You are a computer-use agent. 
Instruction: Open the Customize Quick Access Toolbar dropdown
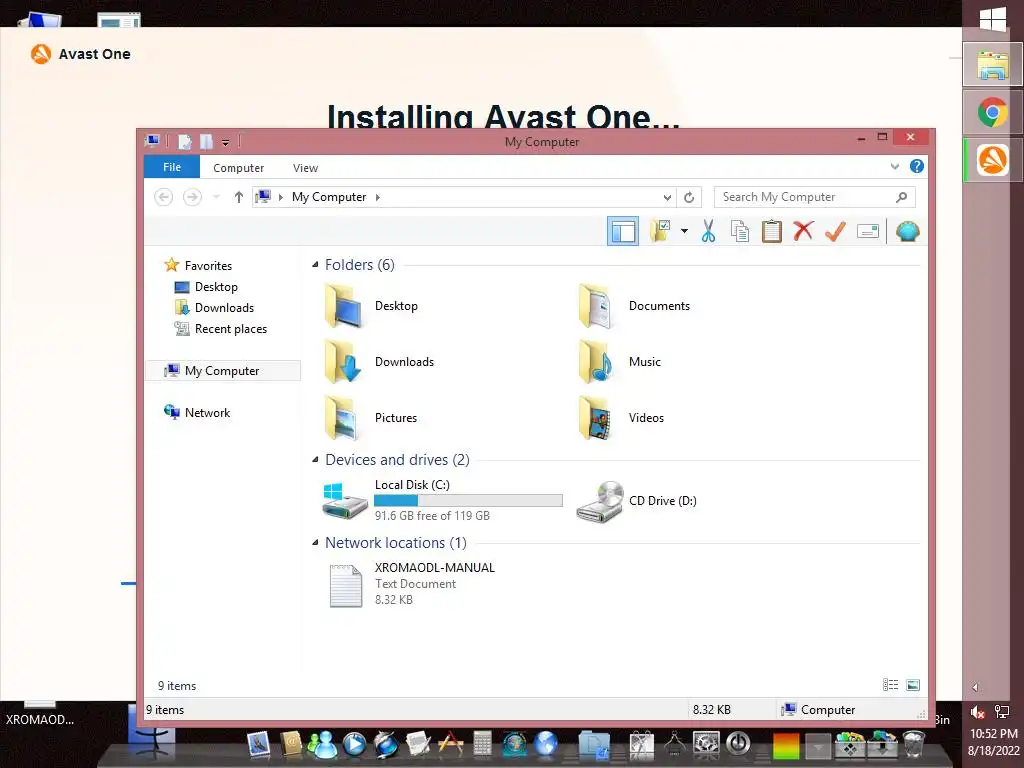click(x=225, y=142)
